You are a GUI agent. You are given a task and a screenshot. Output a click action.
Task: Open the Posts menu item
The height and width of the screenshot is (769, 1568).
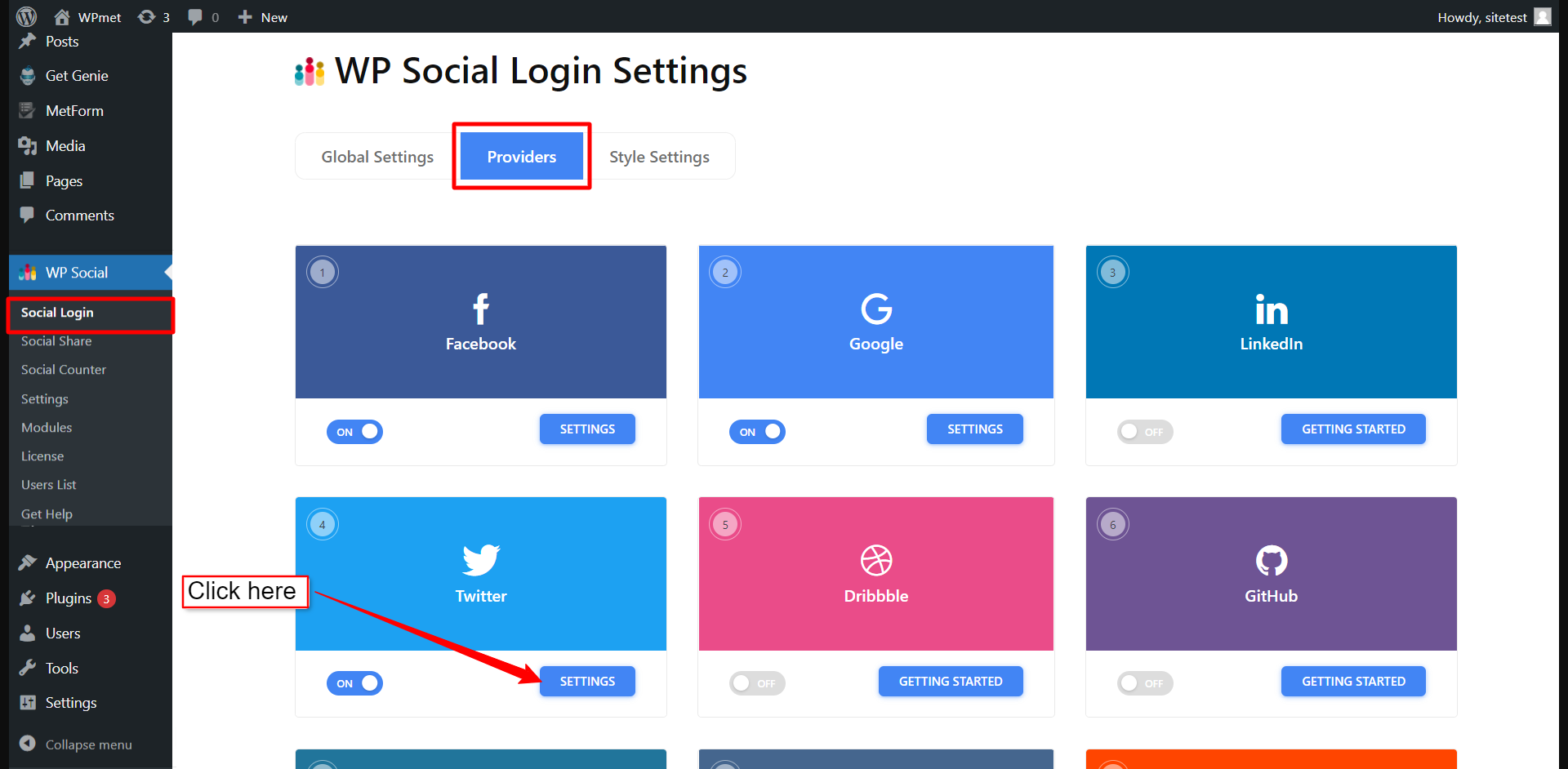(x=62, y=42)
